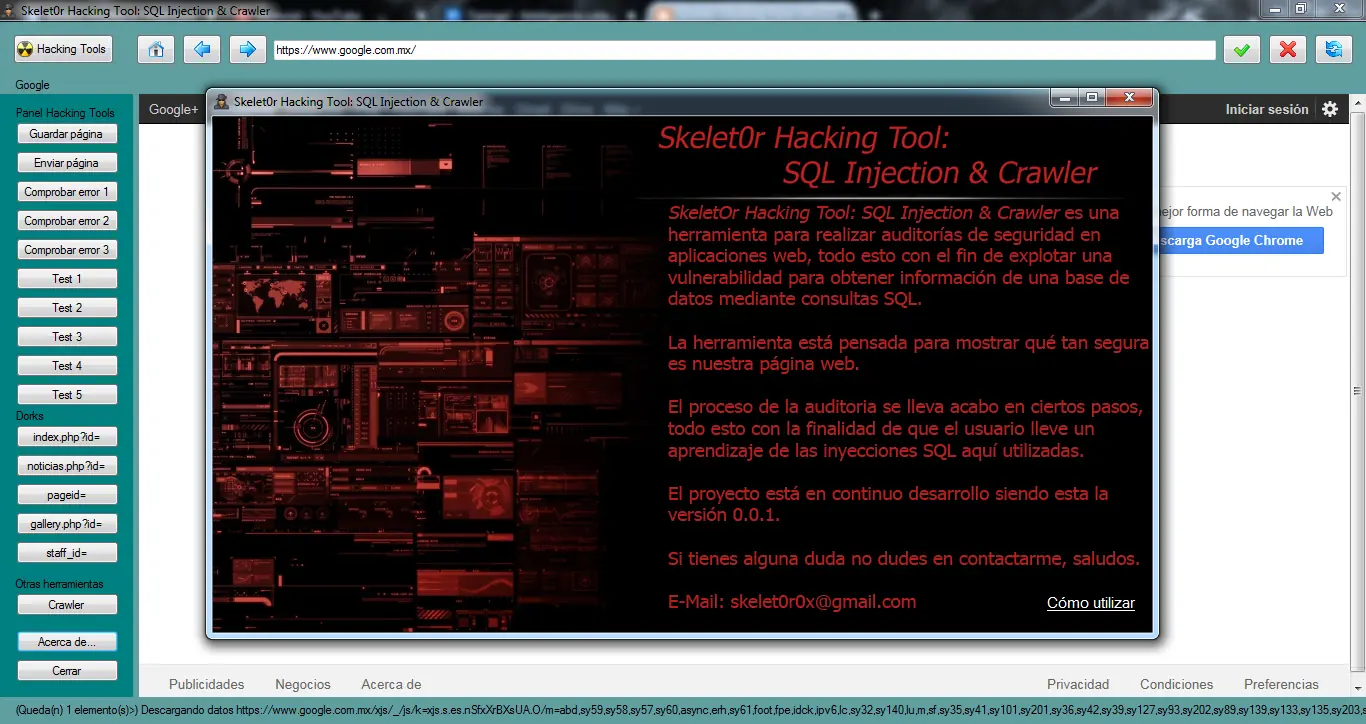Minimize the about dialog window
This screenshot has height=724, width=1366.
[1065, 98]
